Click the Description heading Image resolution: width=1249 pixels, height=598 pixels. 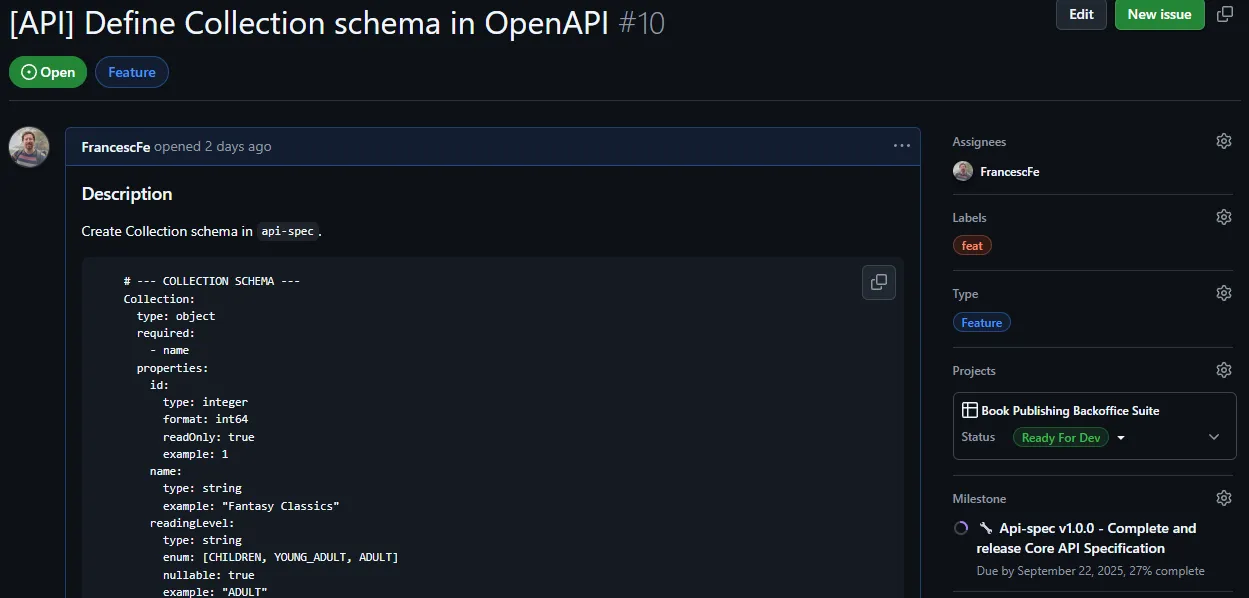pyautogui.click(x=127, y=194)
